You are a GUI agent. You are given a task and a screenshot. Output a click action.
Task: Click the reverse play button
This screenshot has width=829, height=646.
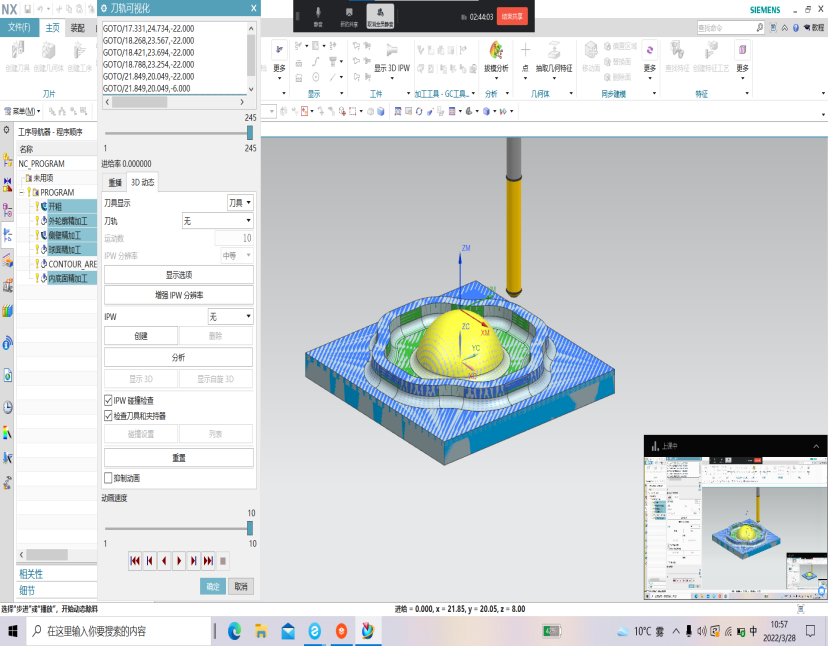click(164, 560)
